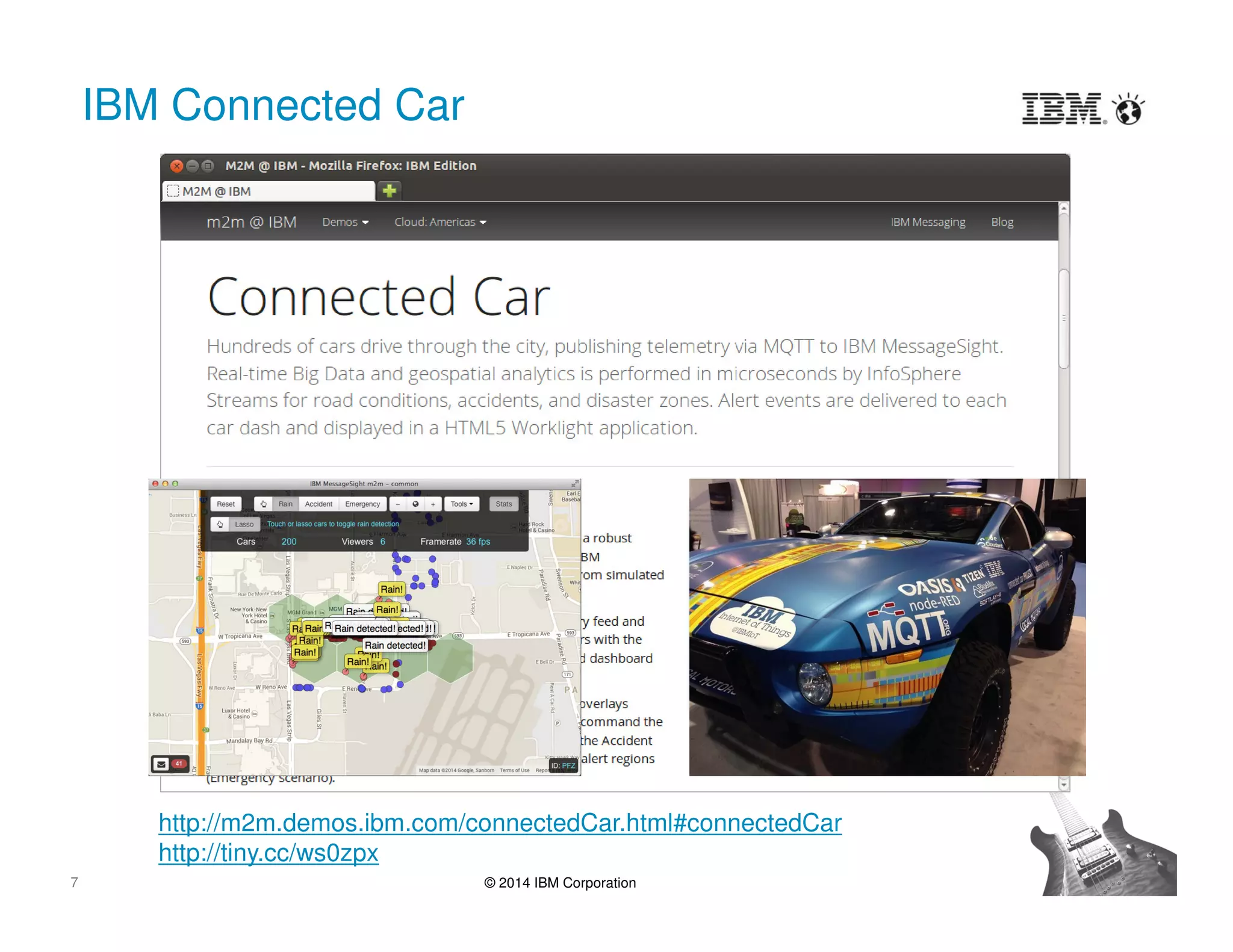Click the globe recenter map icon

click(415, 504)
